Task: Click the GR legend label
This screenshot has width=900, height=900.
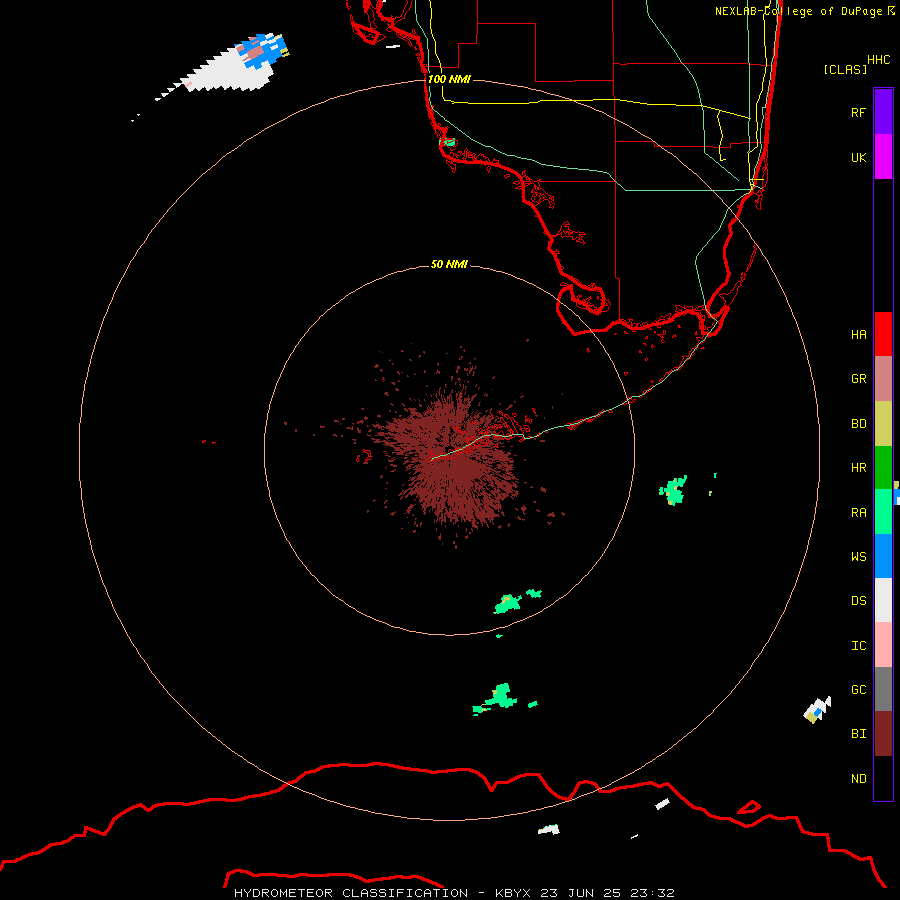Action: tap(858, 379)
